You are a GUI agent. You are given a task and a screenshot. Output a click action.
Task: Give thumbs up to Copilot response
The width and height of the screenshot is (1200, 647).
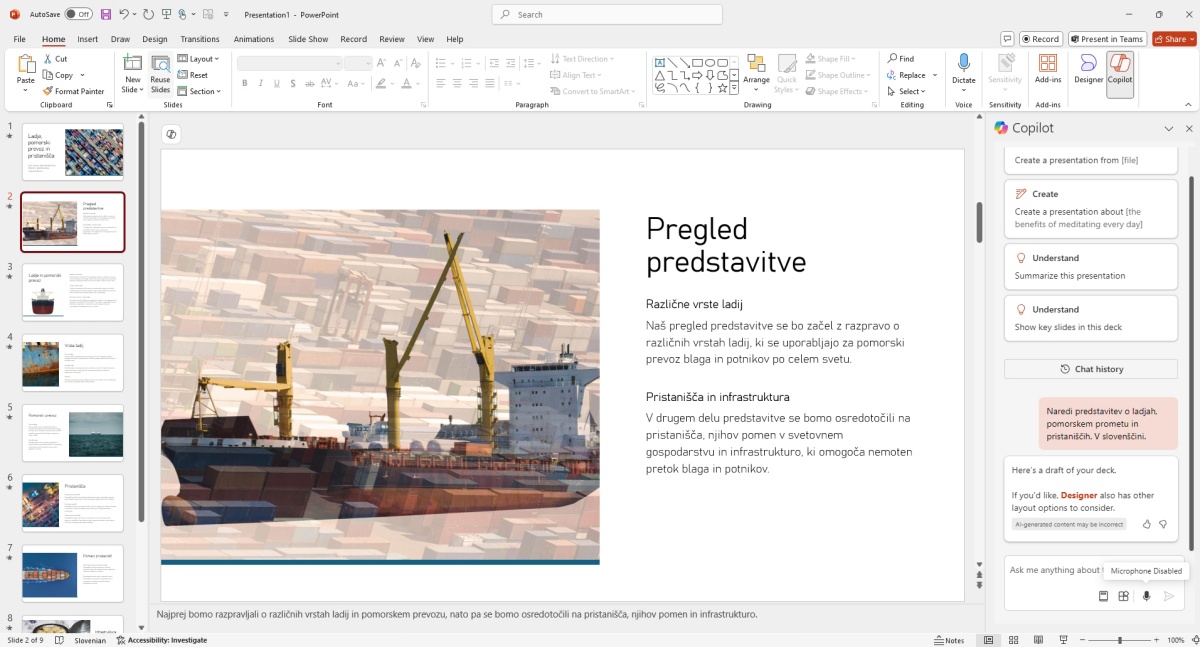point(1147,524)
